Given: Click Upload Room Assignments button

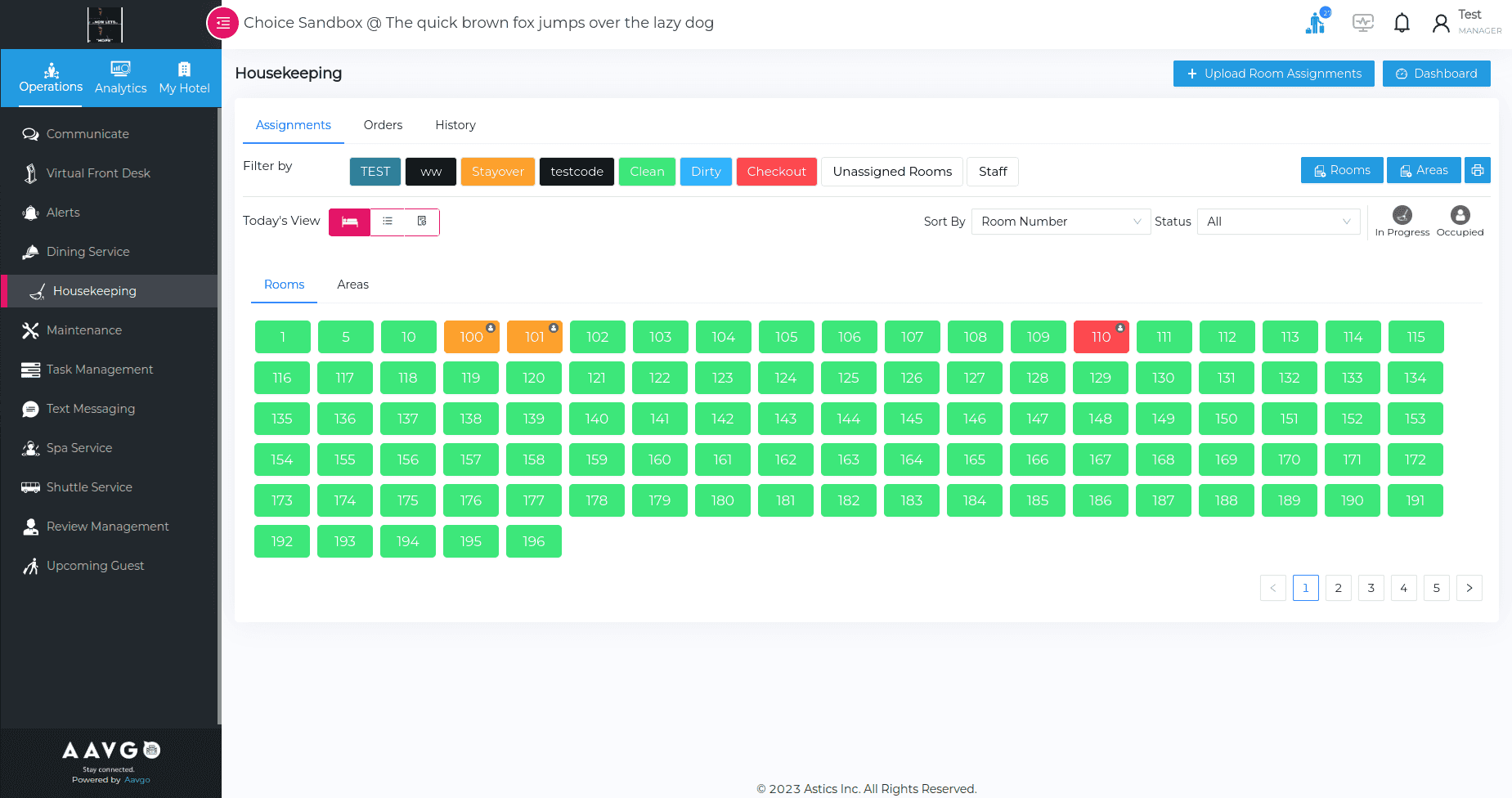Looking at the screenshot, I should 1273,74.
